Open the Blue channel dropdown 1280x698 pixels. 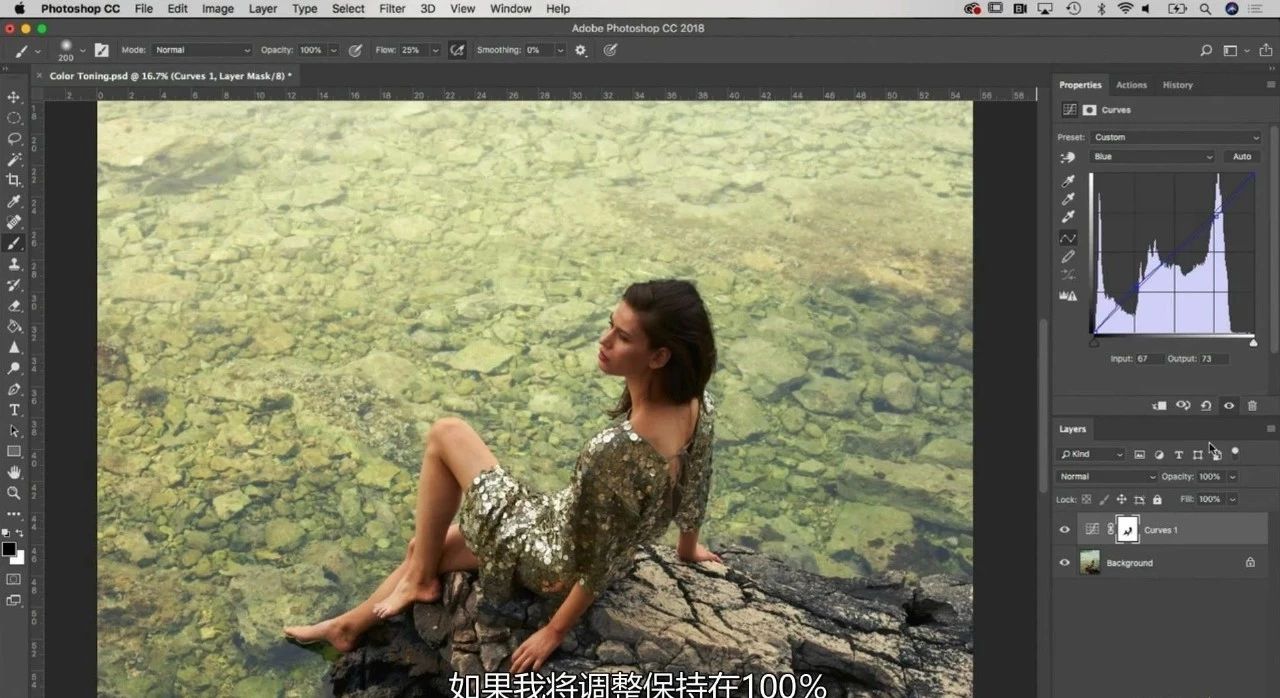[1152, 157]
